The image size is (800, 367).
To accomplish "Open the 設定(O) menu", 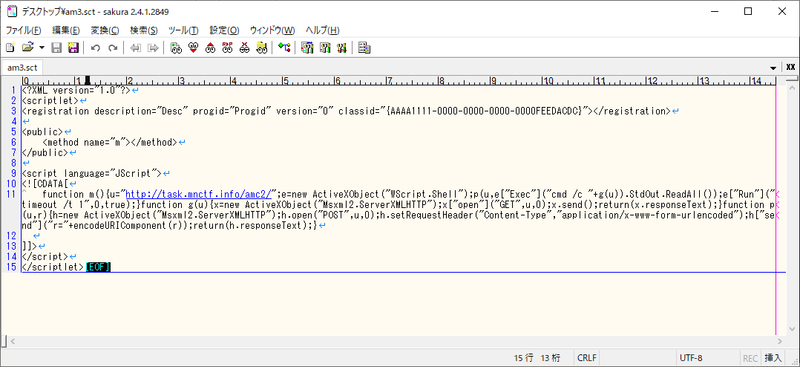I will (x=224, y=30).
